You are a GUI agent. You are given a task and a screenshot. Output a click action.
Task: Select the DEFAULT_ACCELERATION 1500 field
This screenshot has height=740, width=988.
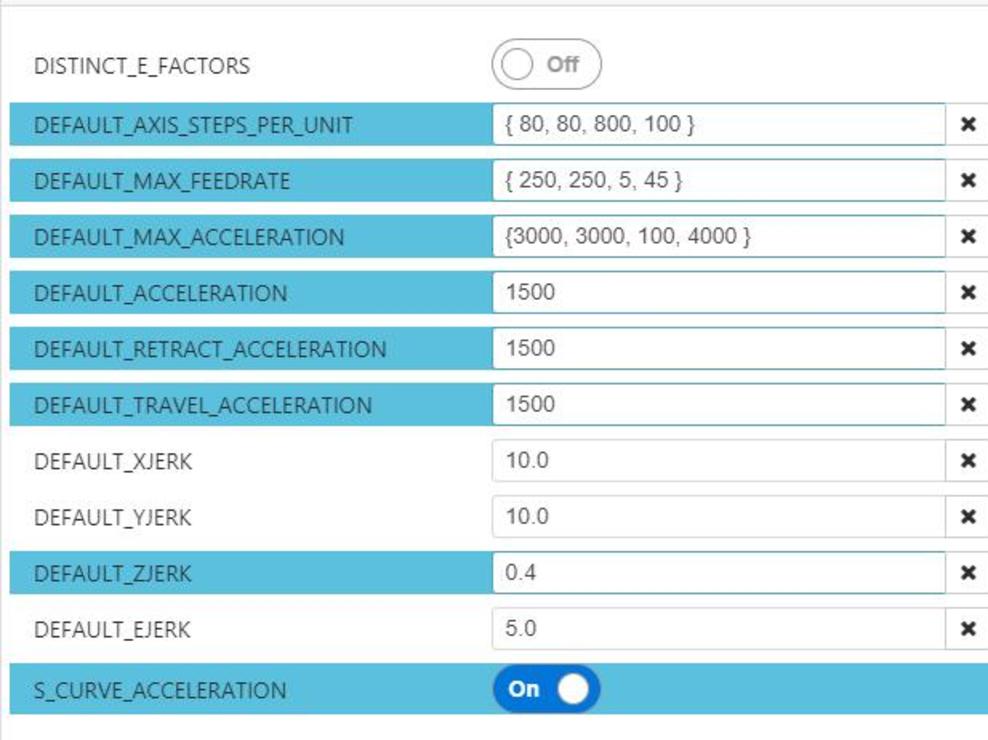[718, 293]
